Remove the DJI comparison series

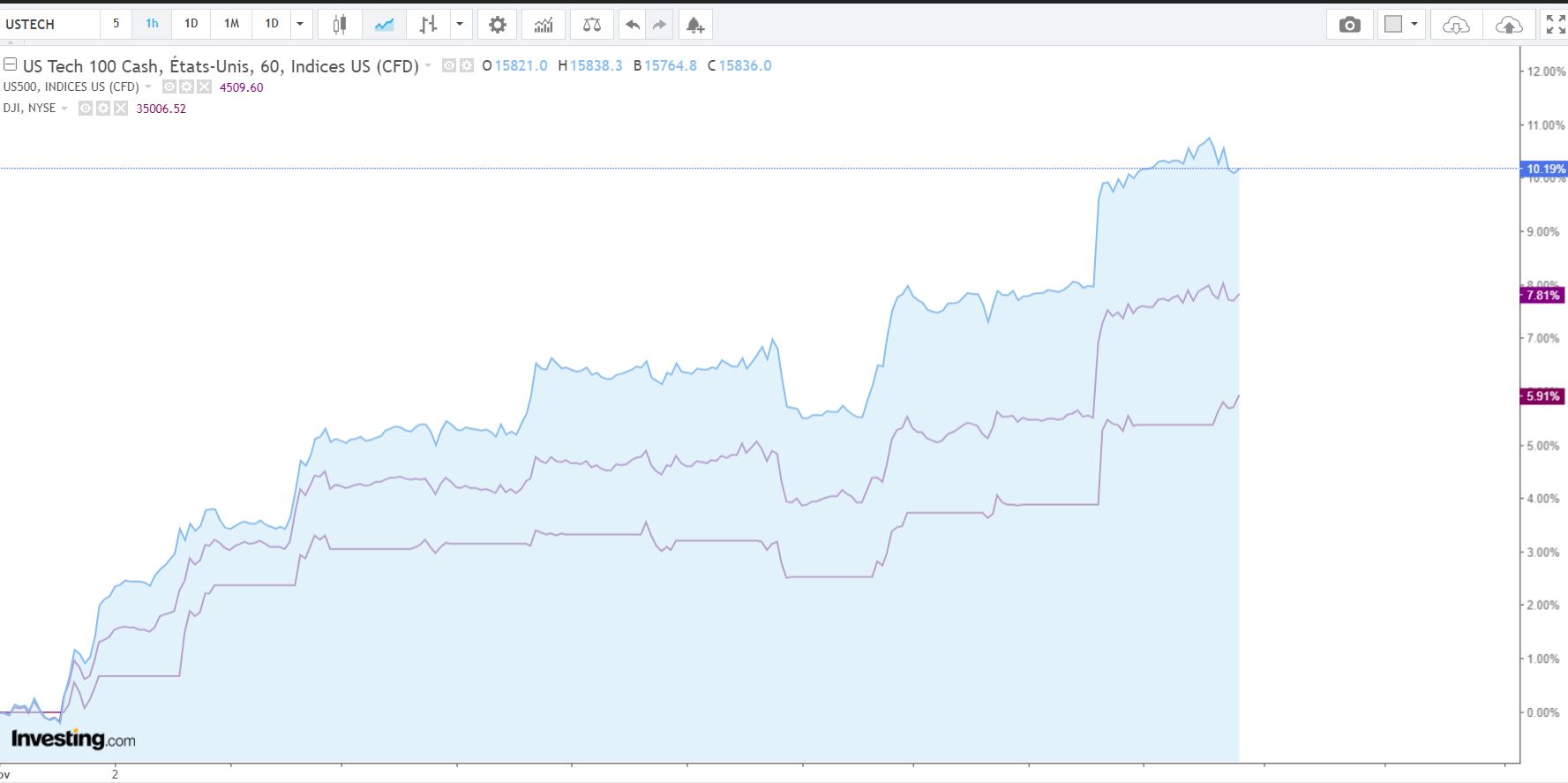click(120, 108)
